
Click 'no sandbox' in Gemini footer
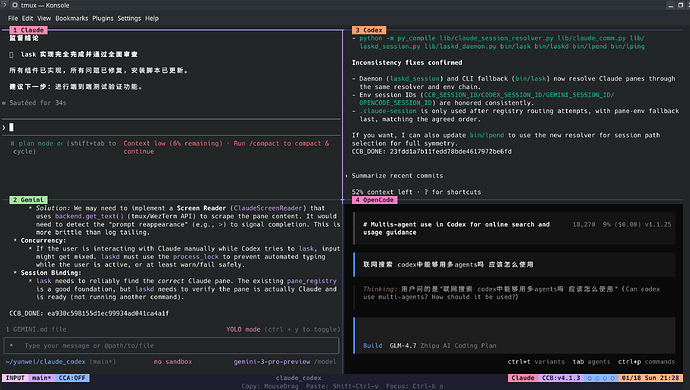tap(172, 362)
